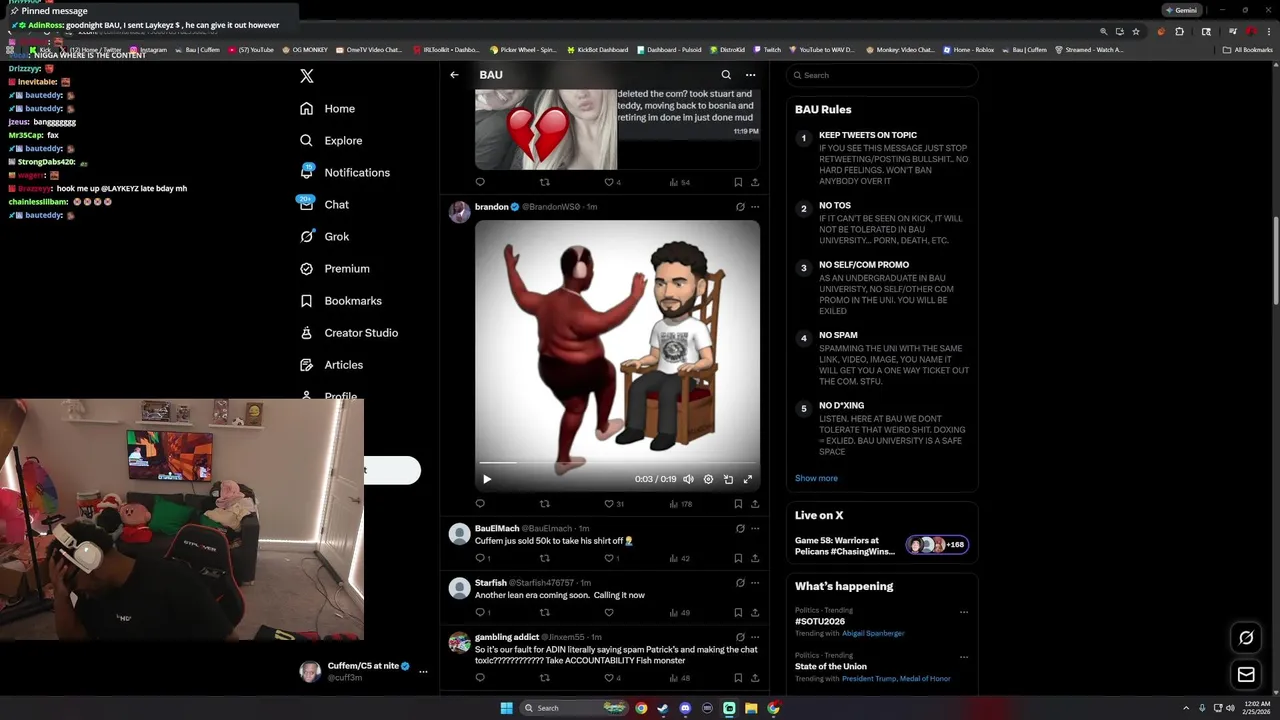
Task: Open the Twitch bookmark in the bookmarks bar
Action: pos(767,50)
